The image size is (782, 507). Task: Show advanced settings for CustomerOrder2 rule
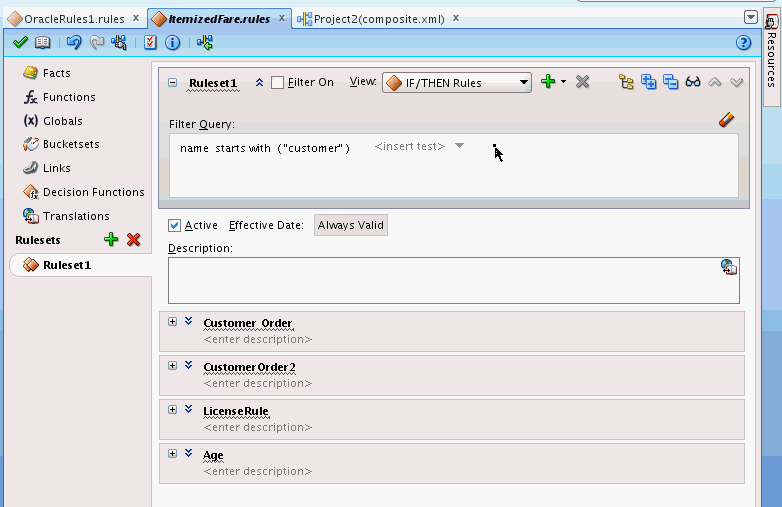(x=189, y=365)
